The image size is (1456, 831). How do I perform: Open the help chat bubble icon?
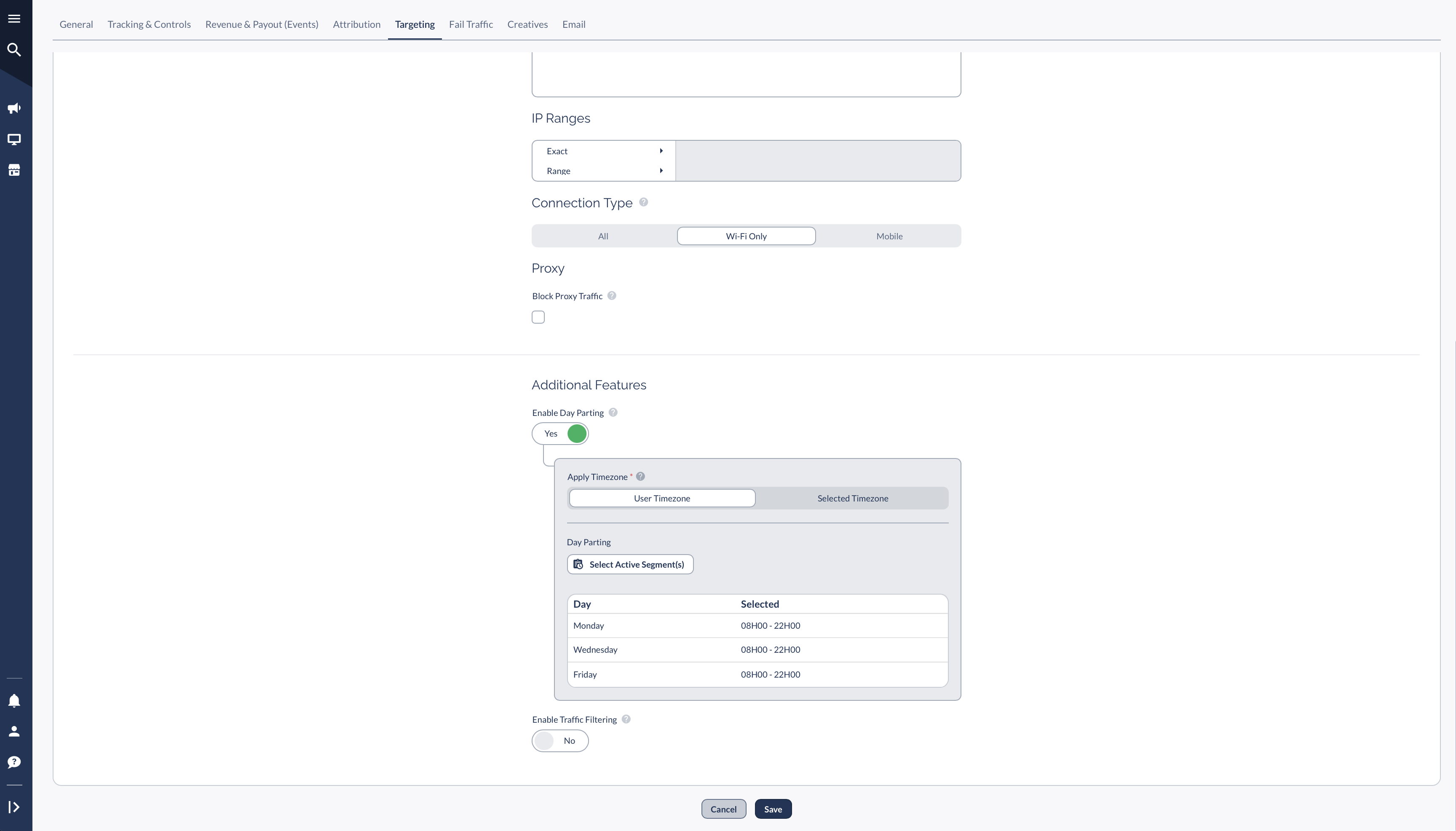(x=14, y=762)
